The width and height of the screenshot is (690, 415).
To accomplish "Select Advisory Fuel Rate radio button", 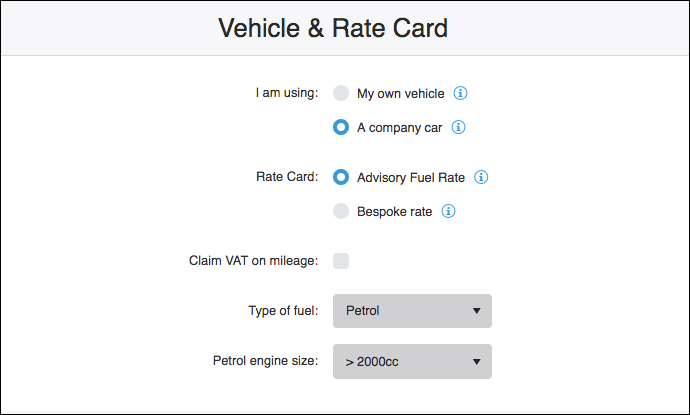I will point(341,177).
